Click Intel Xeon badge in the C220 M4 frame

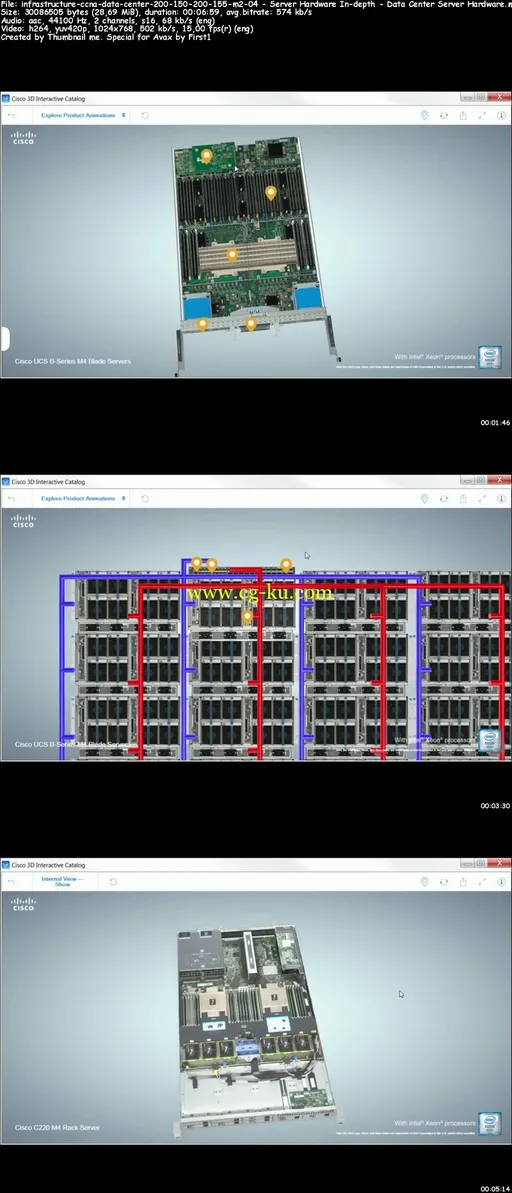[x=489, y=1123]
